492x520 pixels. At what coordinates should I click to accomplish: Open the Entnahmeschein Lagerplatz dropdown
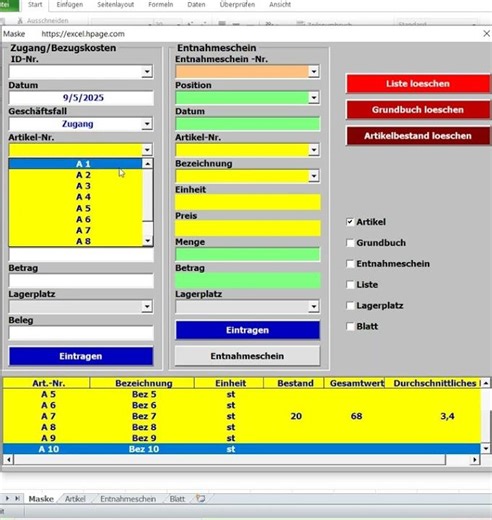click(313, 306)
